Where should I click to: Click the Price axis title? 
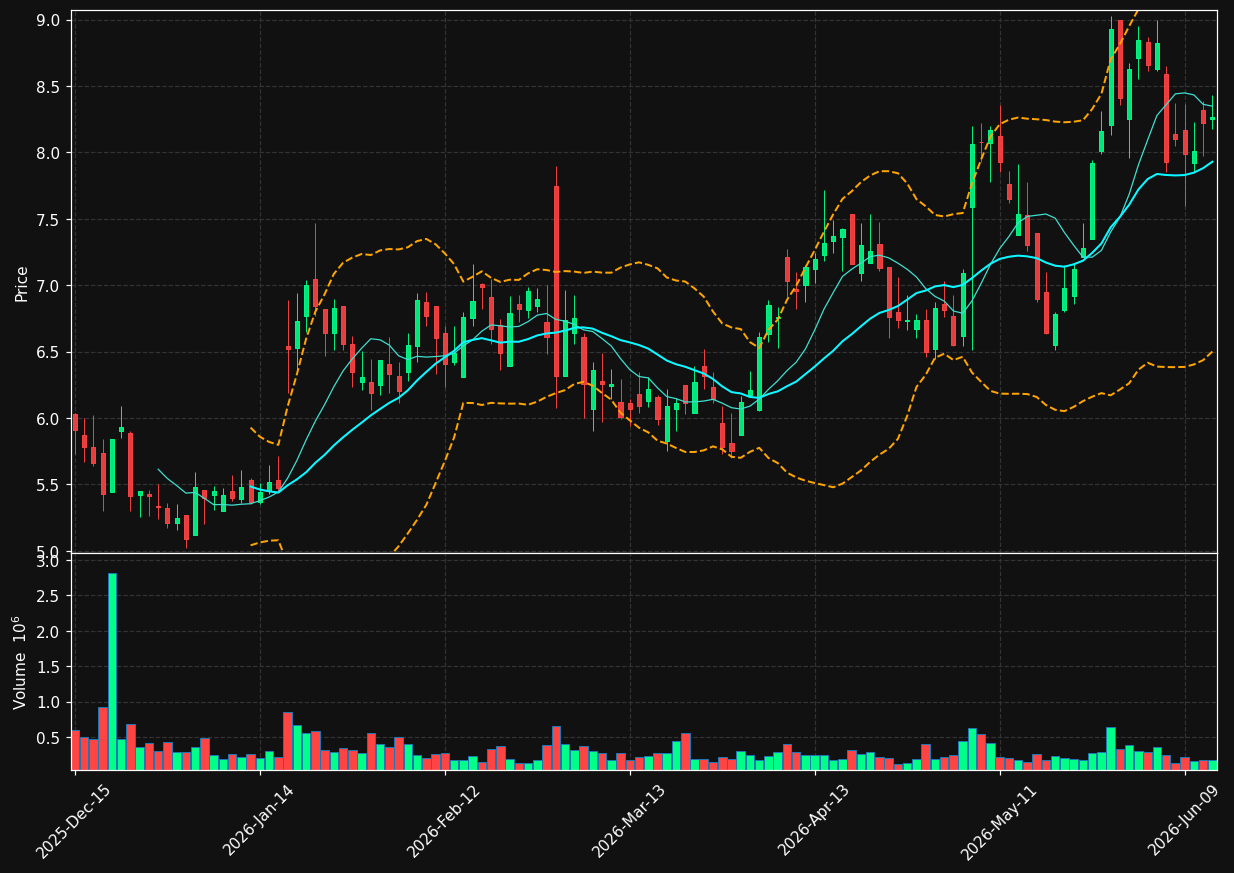click(22, 283)
